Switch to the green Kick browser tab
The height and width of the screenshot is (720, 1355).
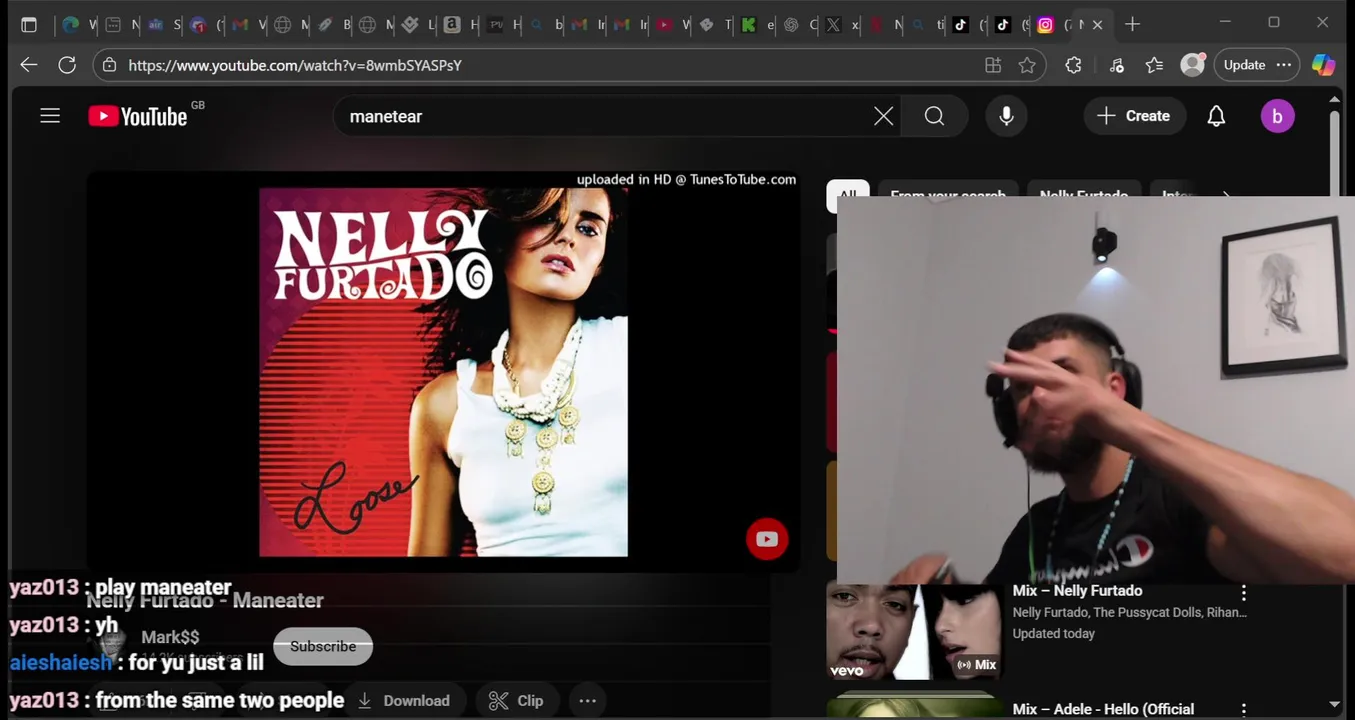pos(748,25)
